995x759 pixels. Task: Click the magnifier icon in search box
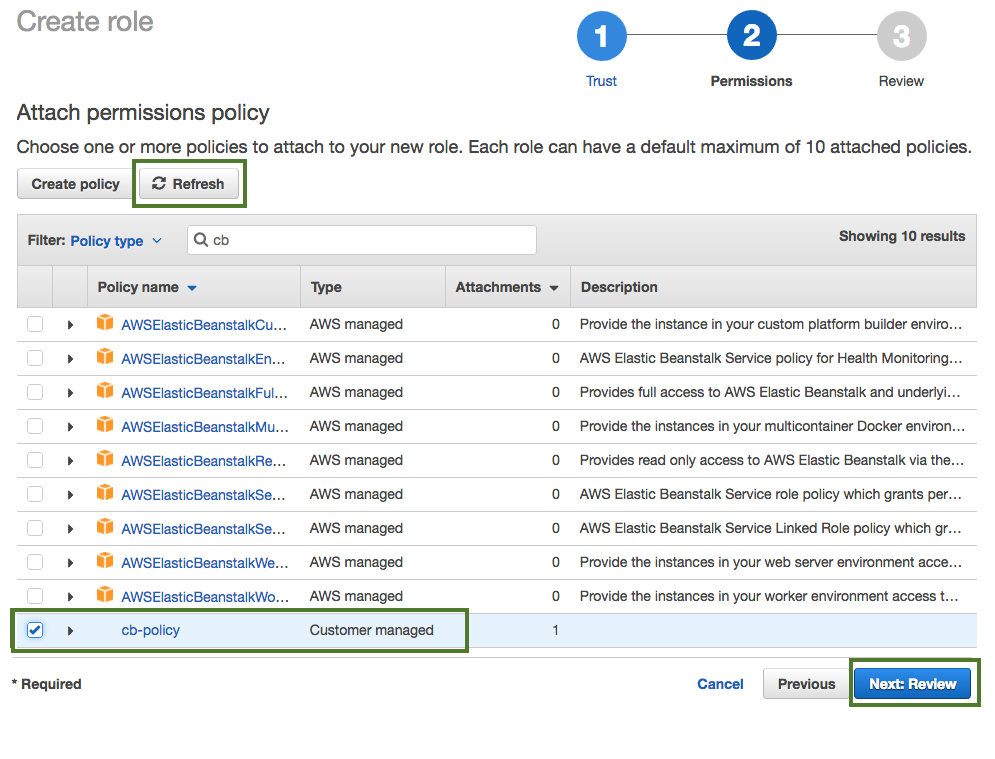point(201,240)
